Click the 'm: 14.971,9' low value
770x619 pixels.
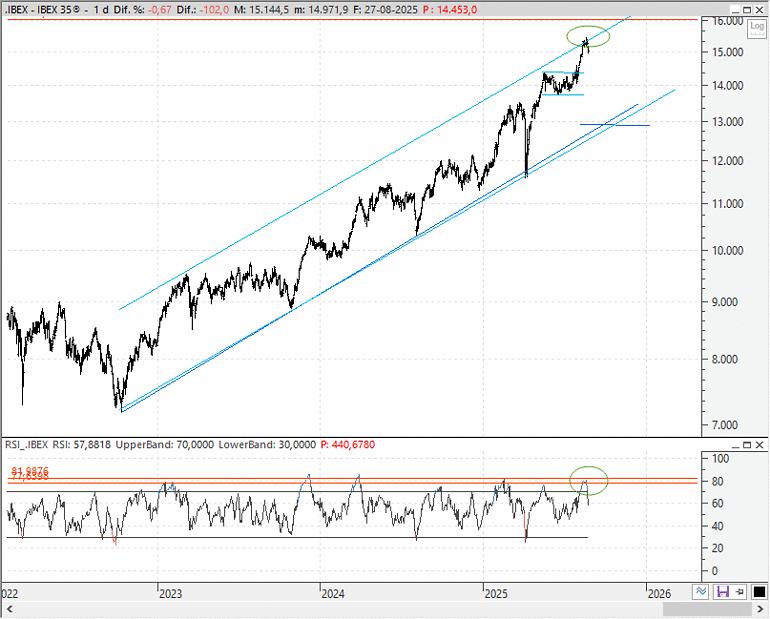pos(322,10)
